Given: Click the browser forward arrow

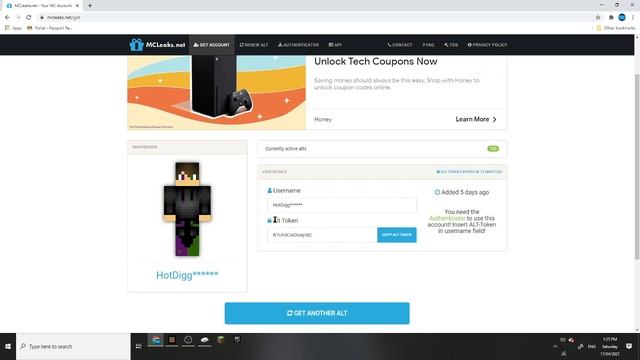Looking at the screenshot, I should (18, 17).
